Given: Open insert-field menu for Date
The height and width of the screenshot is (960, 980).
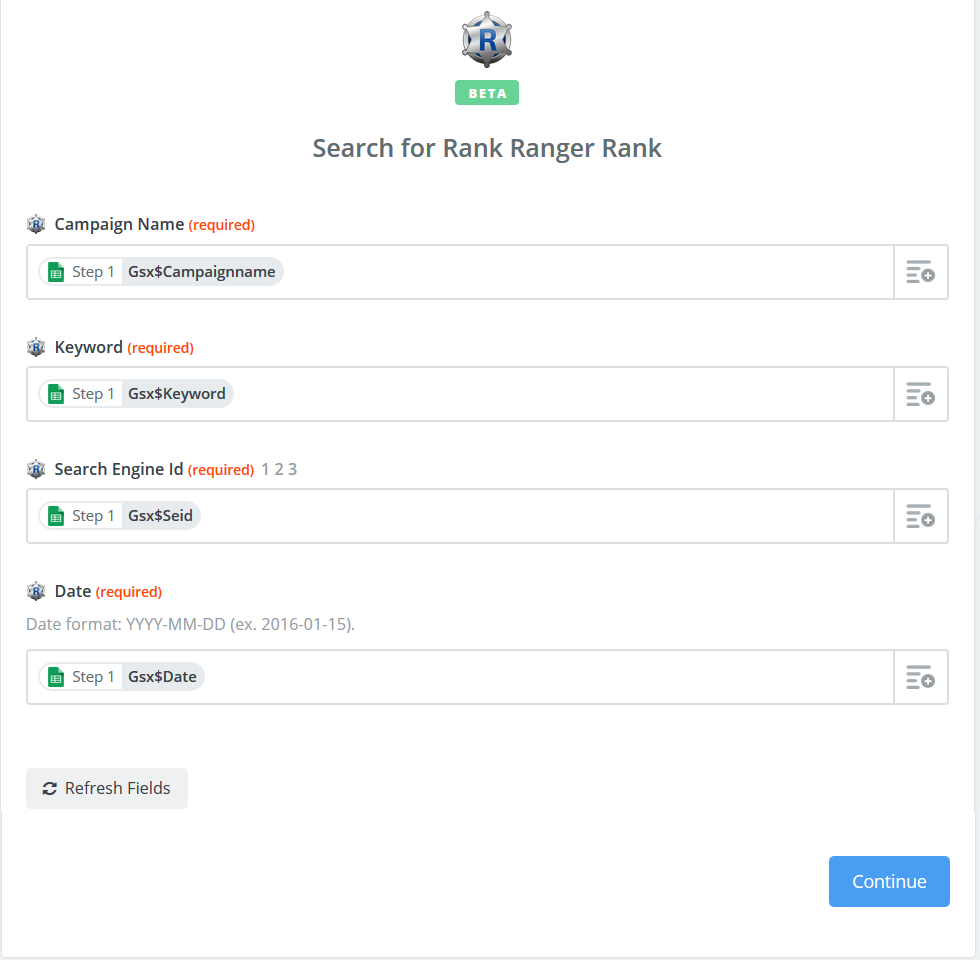Looking at the screenshot, I should tap(920, 677).
